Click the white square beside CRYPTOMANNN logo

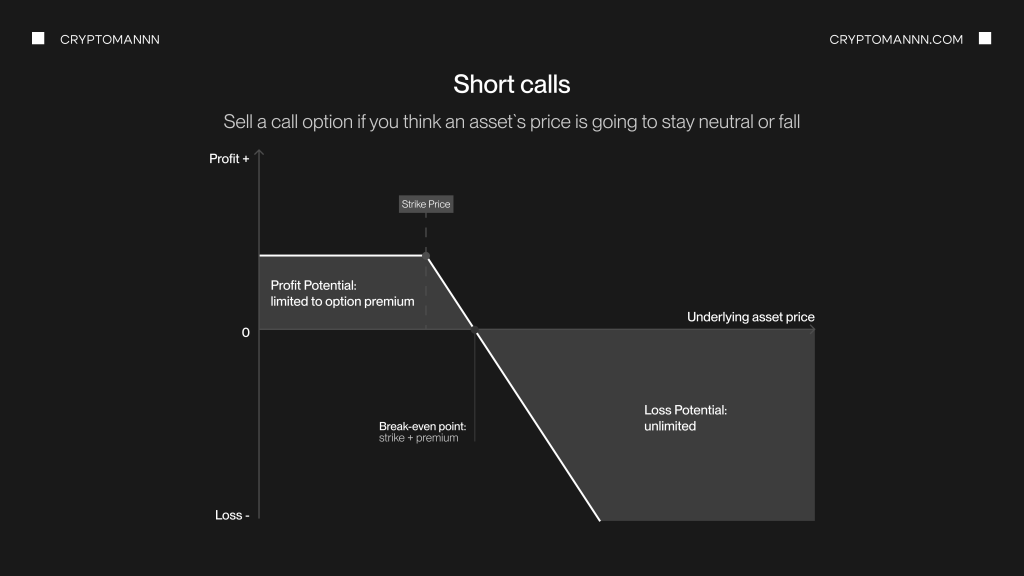coord(38,39)
